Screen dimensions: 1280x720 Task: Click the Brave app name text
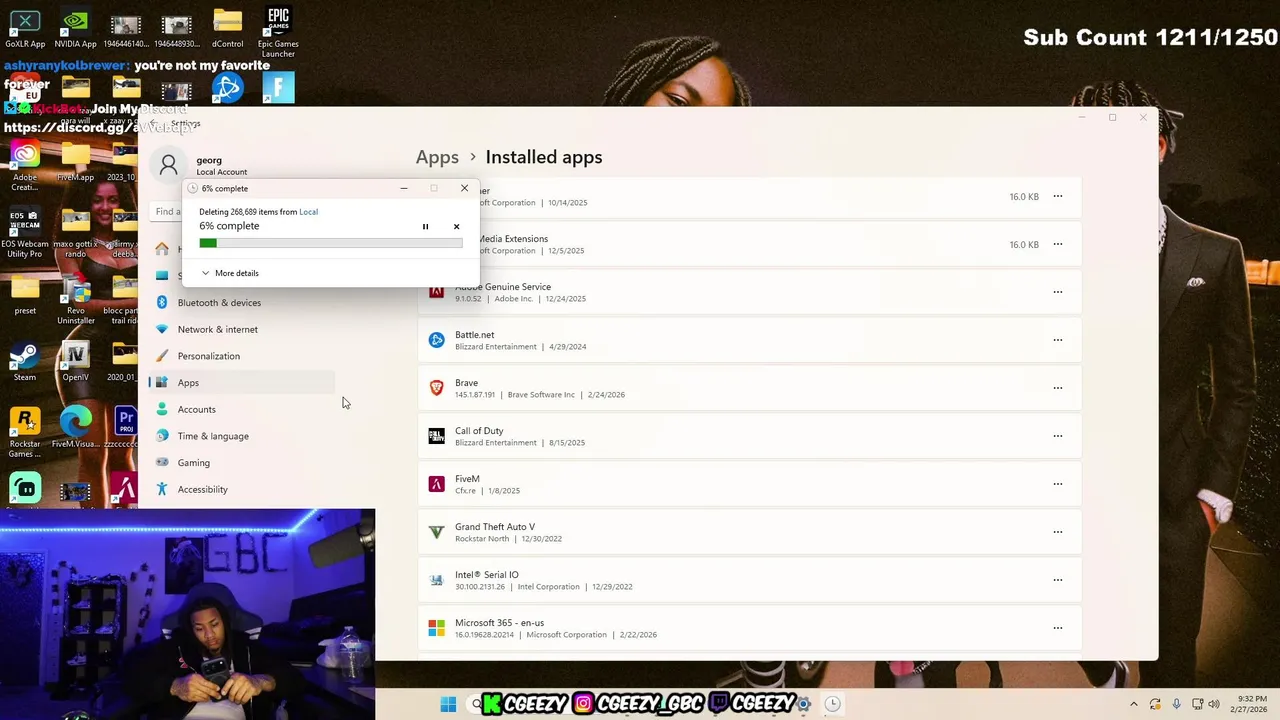(x=466, y=383)
